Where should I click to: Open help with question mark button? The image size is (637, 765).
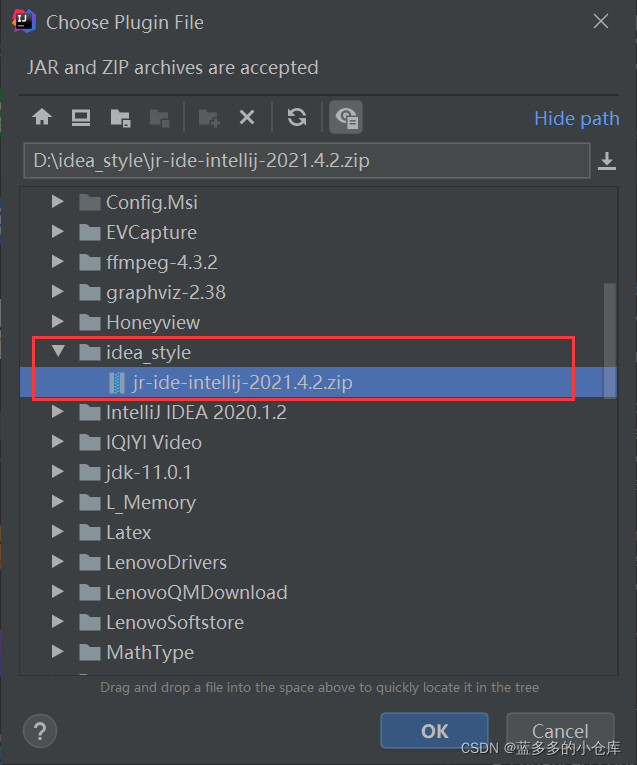pyautogui.click(x=40, y=731)
